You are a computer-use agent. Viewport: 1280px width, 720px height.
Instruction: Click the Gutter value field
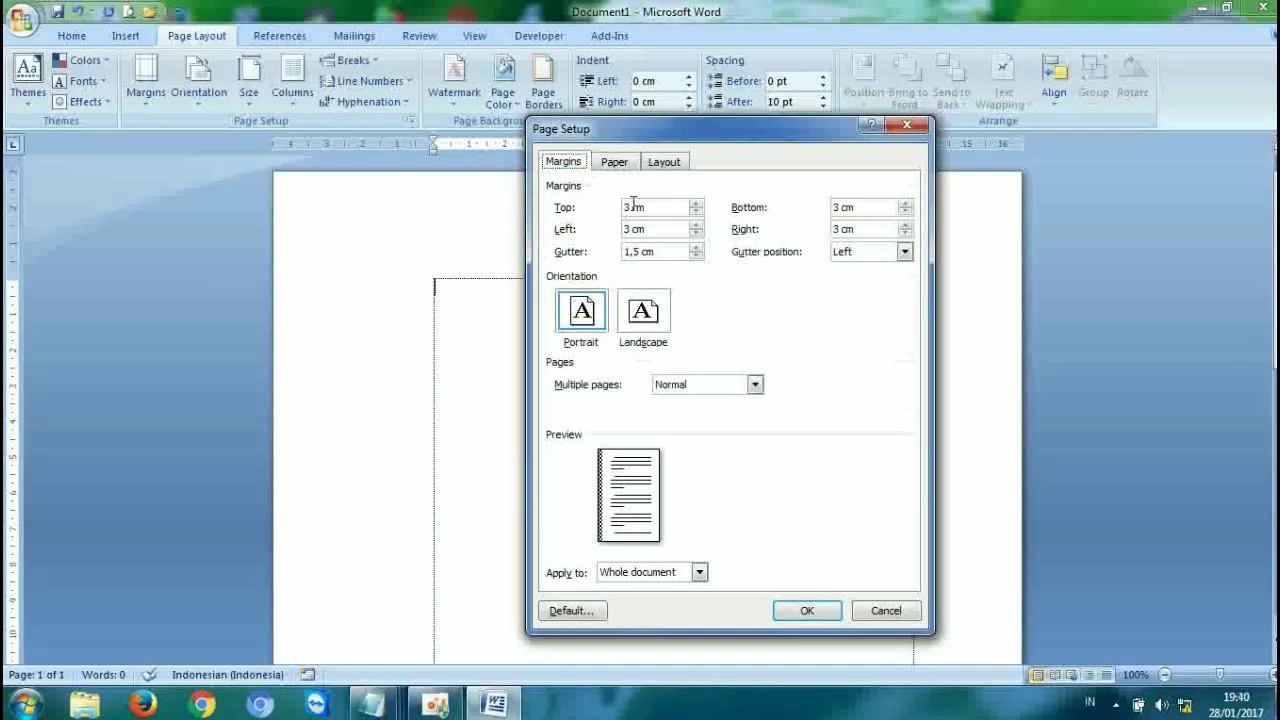pos(656,252)
